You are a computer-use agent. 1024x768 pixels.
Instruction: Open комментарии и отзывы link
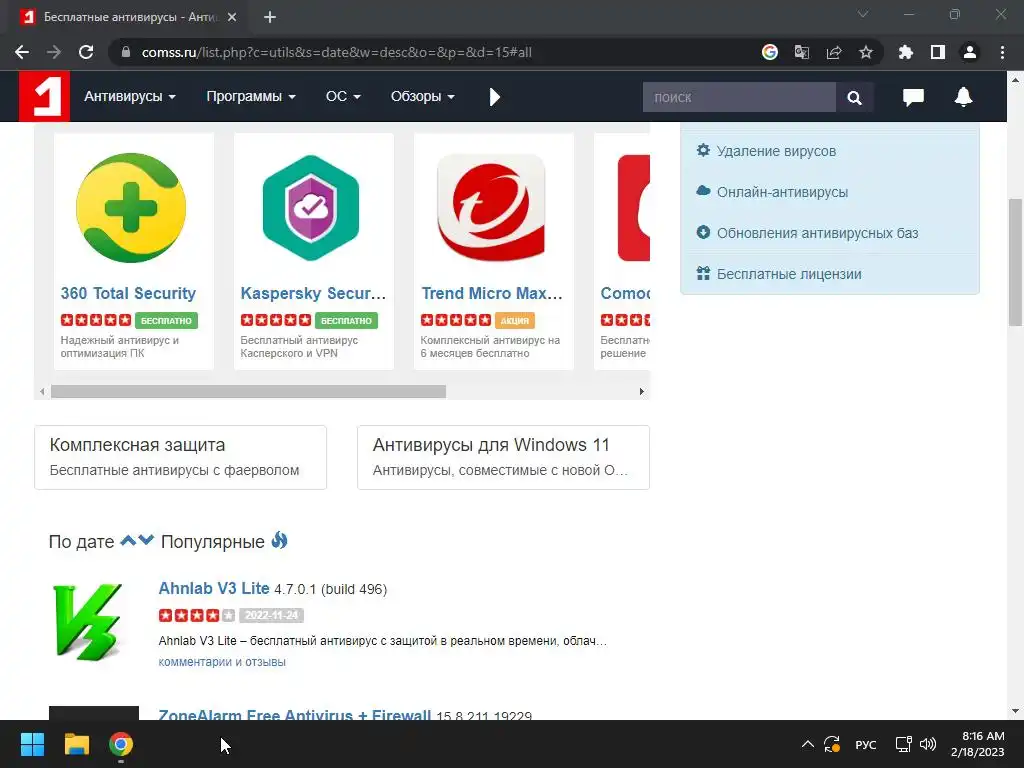click(x=222, y=662)
